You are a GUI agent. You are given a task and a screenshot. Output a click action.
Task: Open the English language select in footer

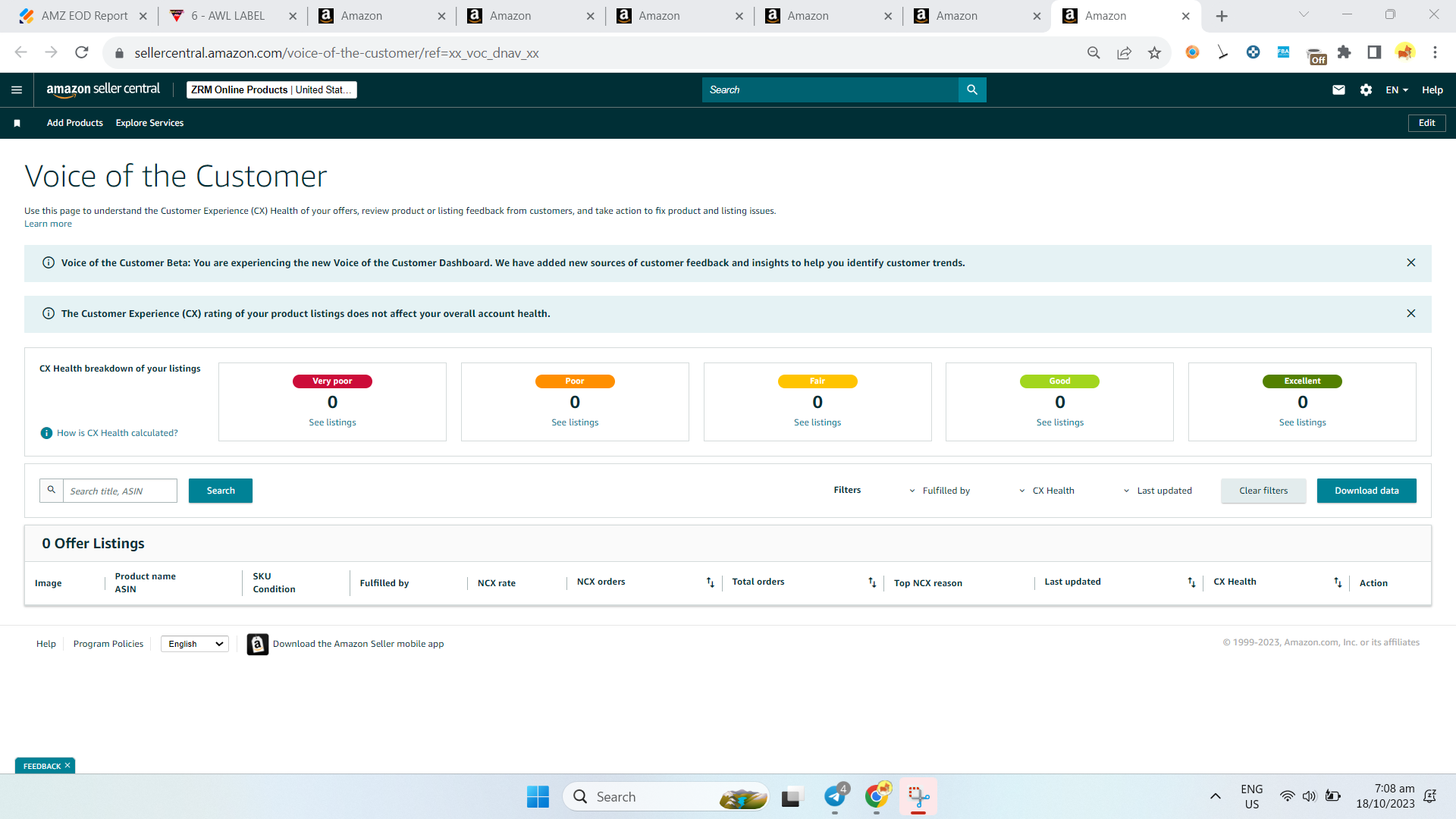(195, 644)
